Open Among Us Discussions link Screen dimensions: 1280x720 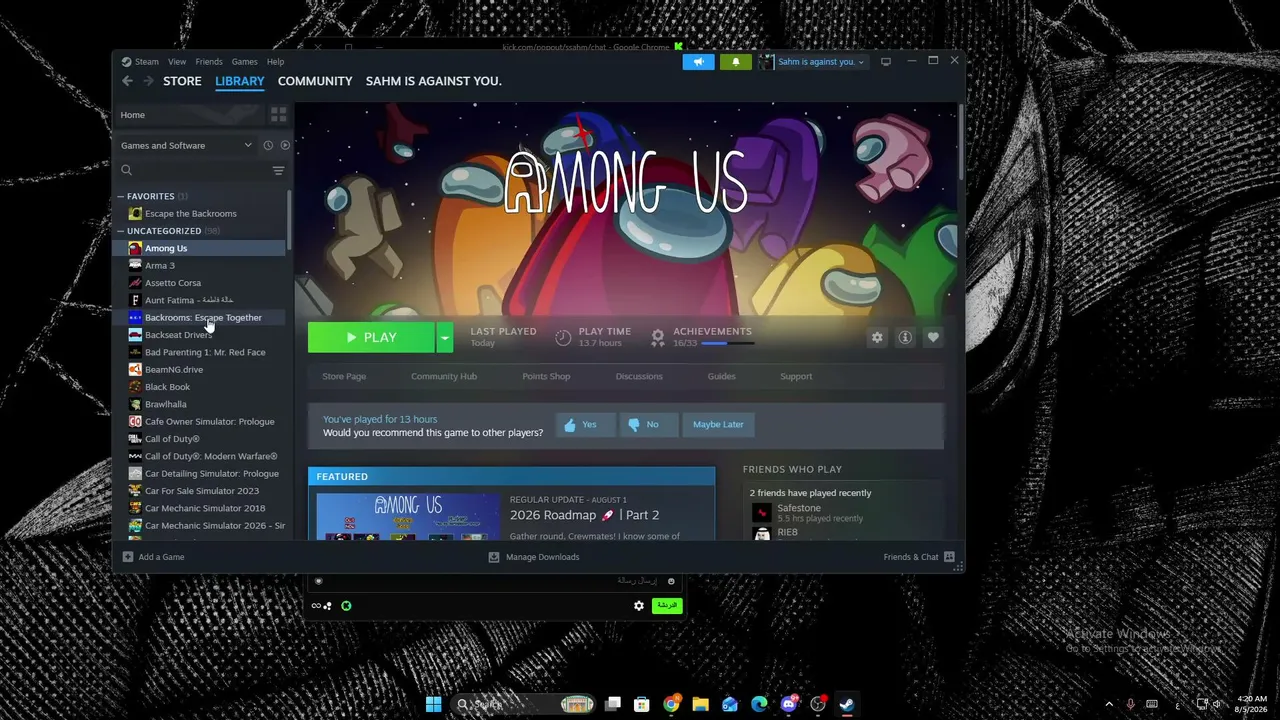639,376
